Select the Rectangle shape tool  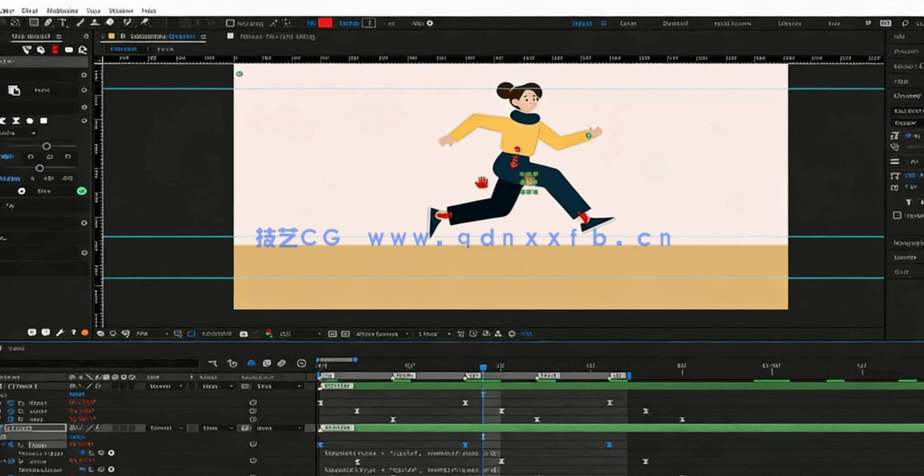pyautogui.click(x=33, y=22)
